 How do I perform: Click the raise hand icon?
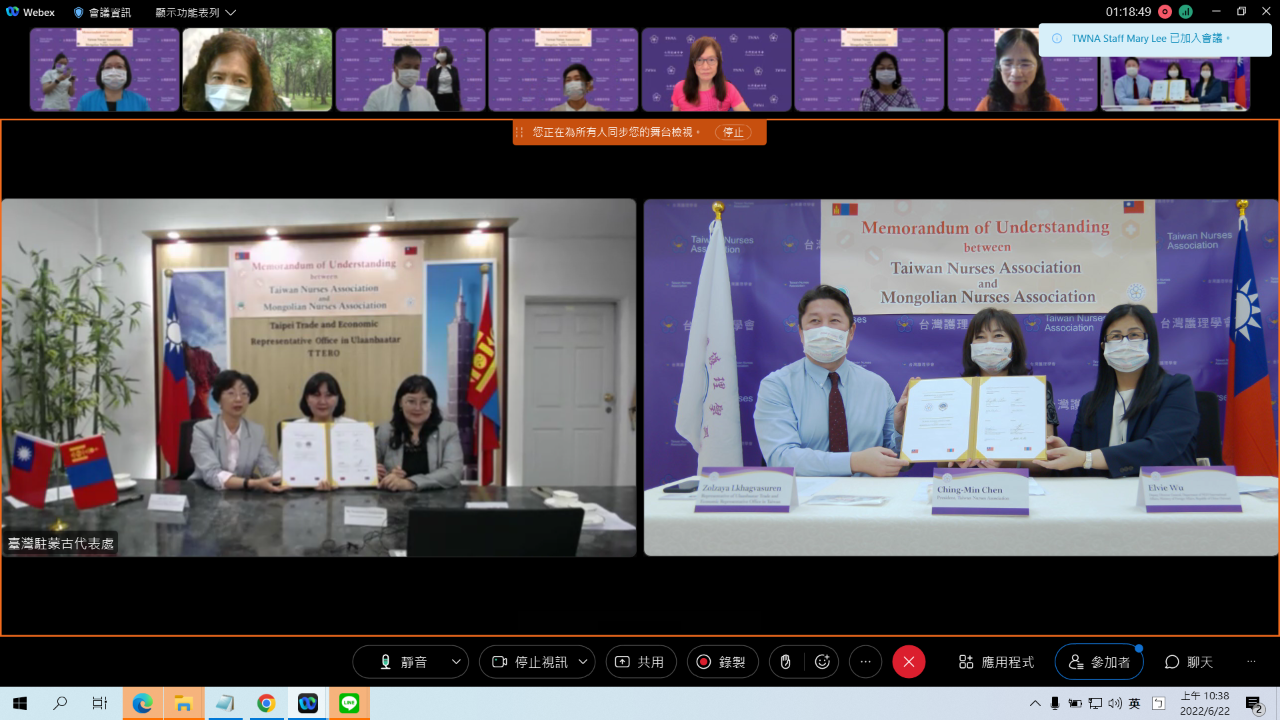[786, 662]
